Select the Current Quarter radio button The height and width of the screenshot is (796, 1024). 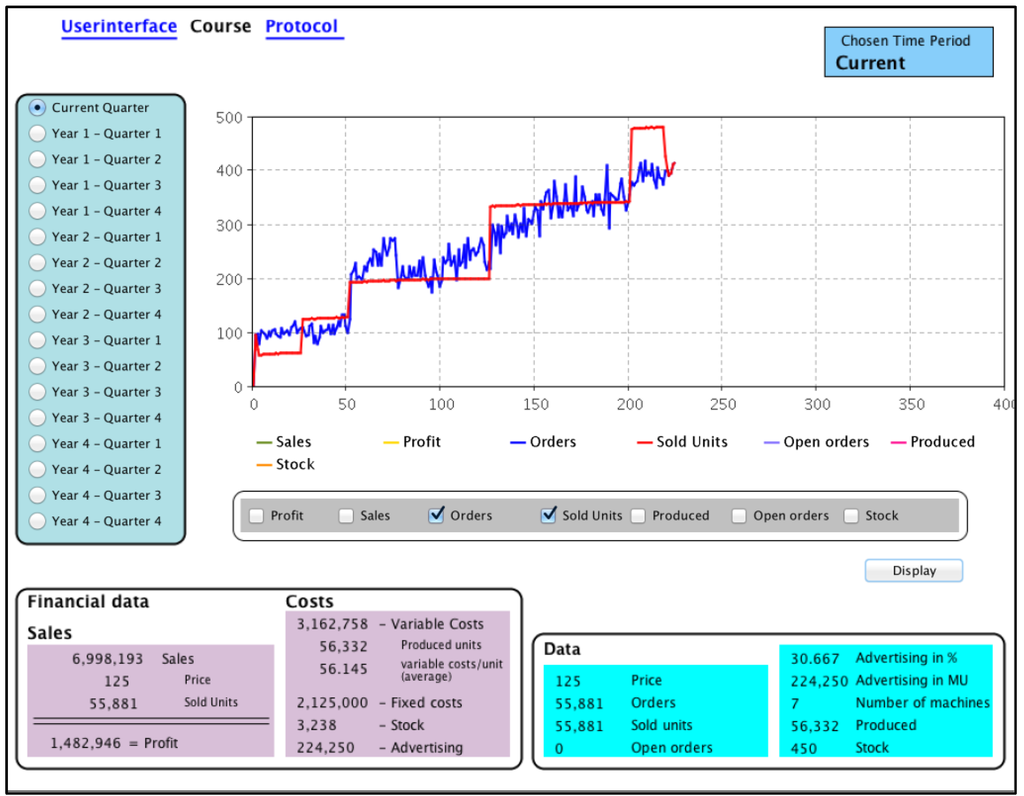click(x=38, y=107)
